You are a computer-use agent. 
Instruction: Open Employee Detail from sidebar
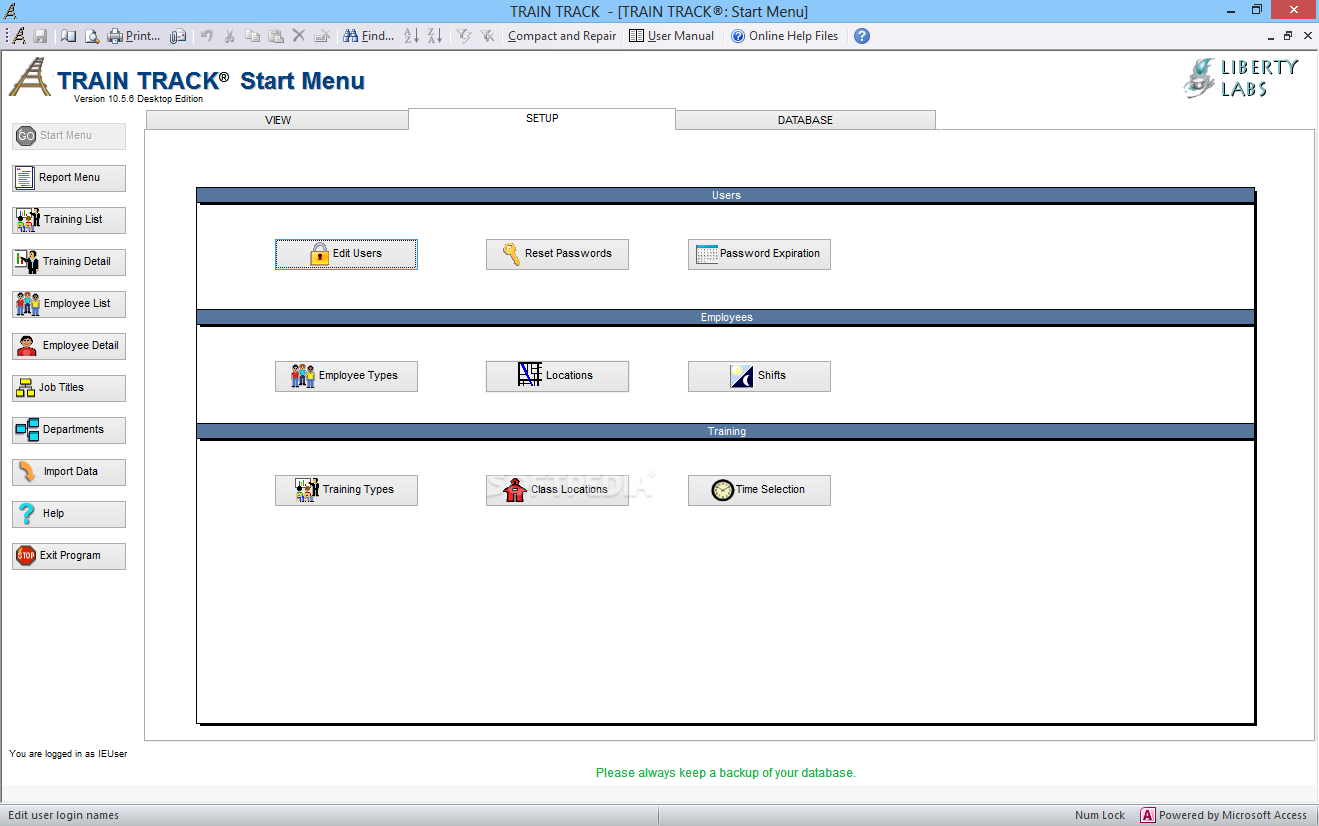click(x=69, y=346)
